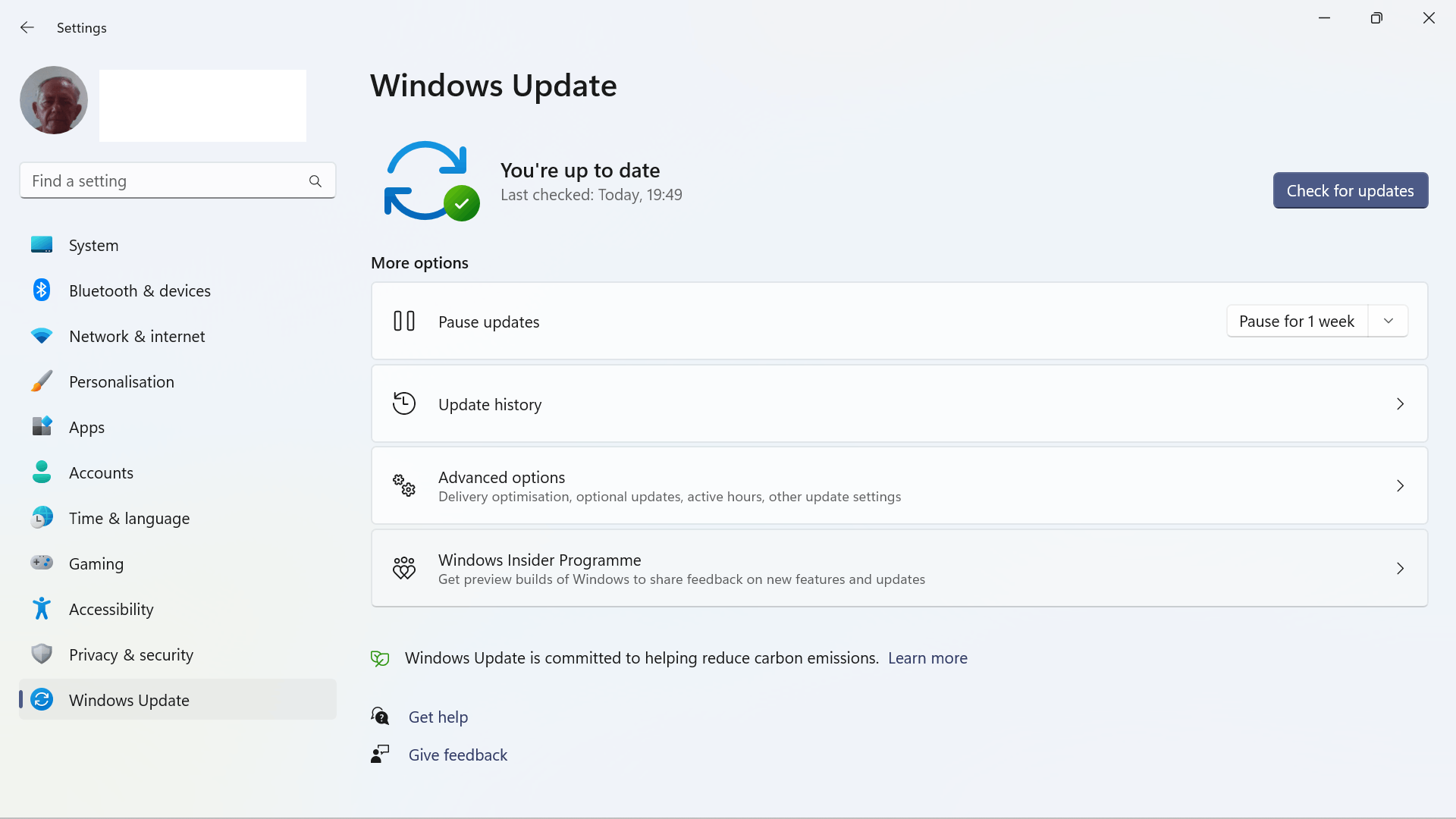Open Windows Insider Programme via its chevron
The width and height of the screenshot is (1456, 819).
click(x=1400, y=569)
